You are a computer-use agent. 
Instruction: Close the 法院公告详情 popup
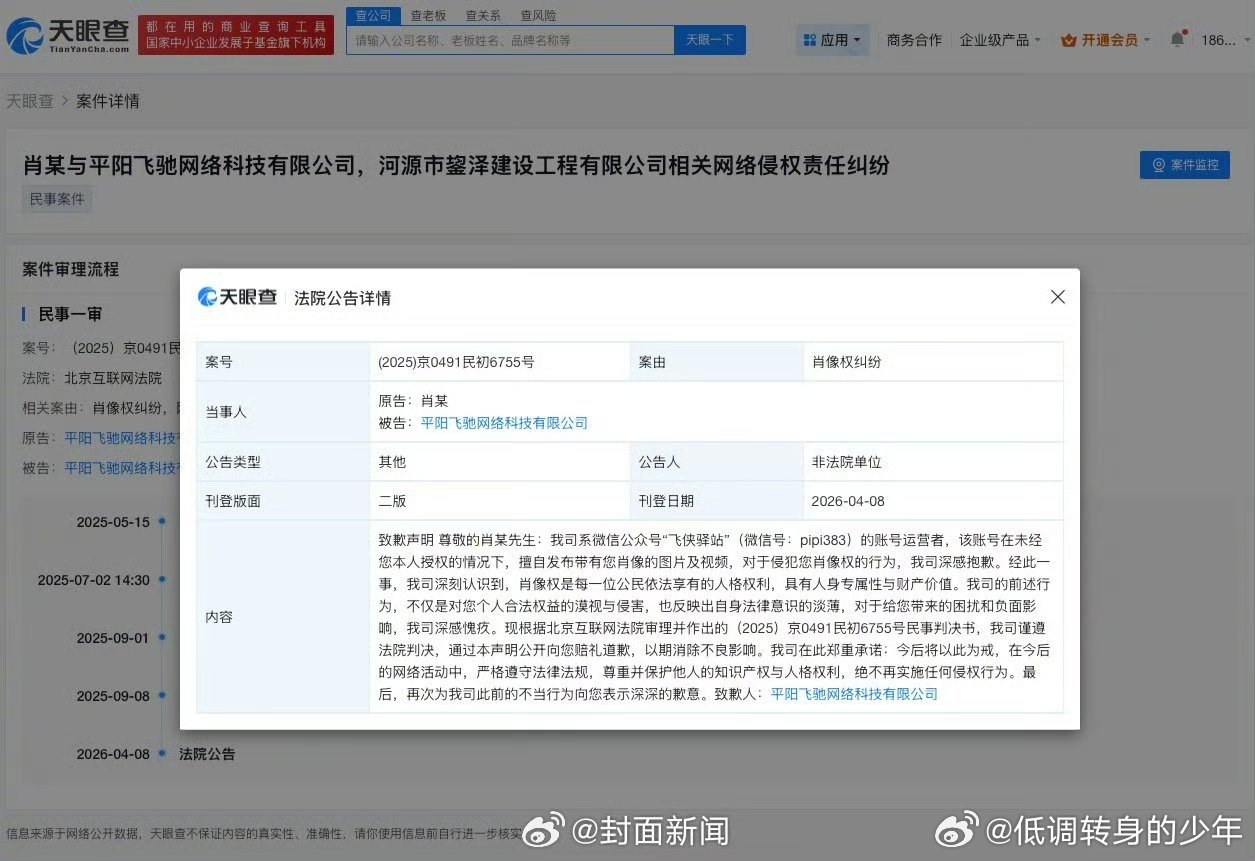point(1057,297)
